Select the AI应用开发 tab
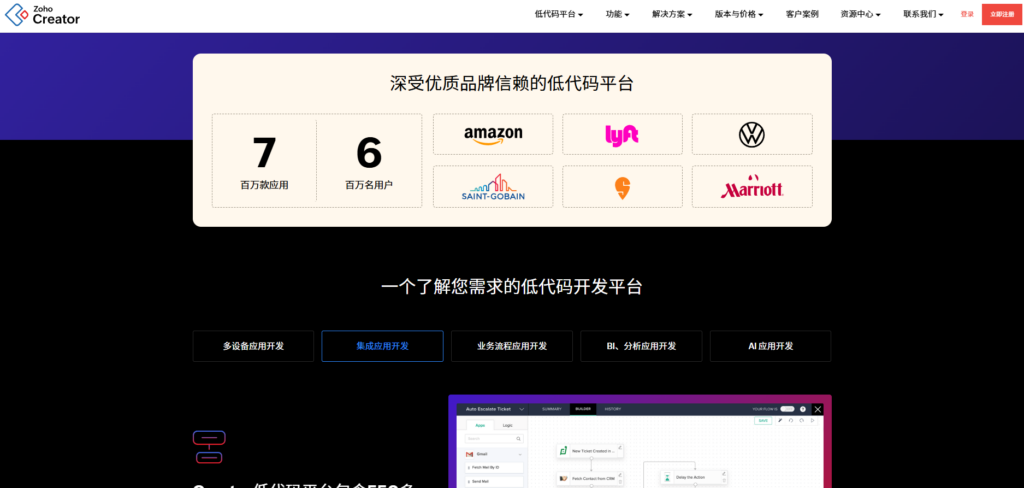Screen dimensions: 1024x488 pos(770,346)
